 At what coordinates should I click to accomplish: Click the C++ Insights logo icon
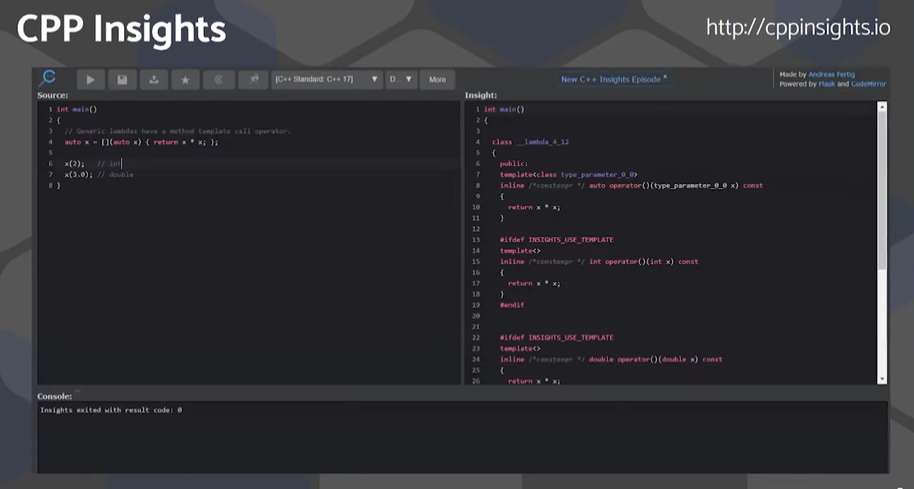coord(48,78)
